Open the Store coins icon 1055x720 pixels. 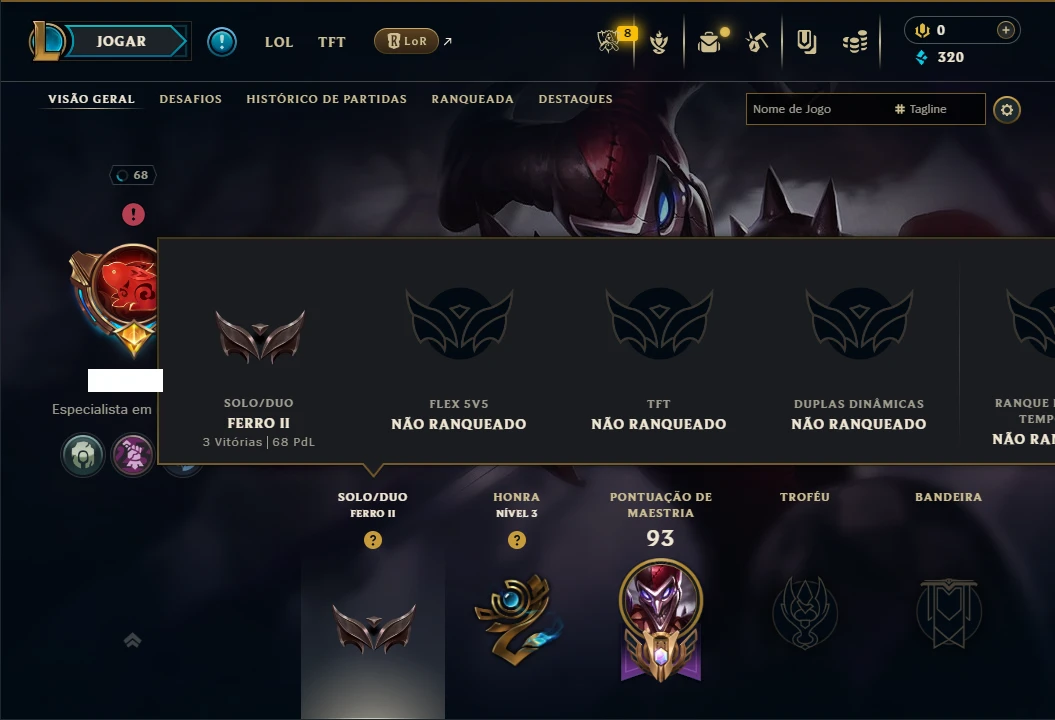click(854, 43)
